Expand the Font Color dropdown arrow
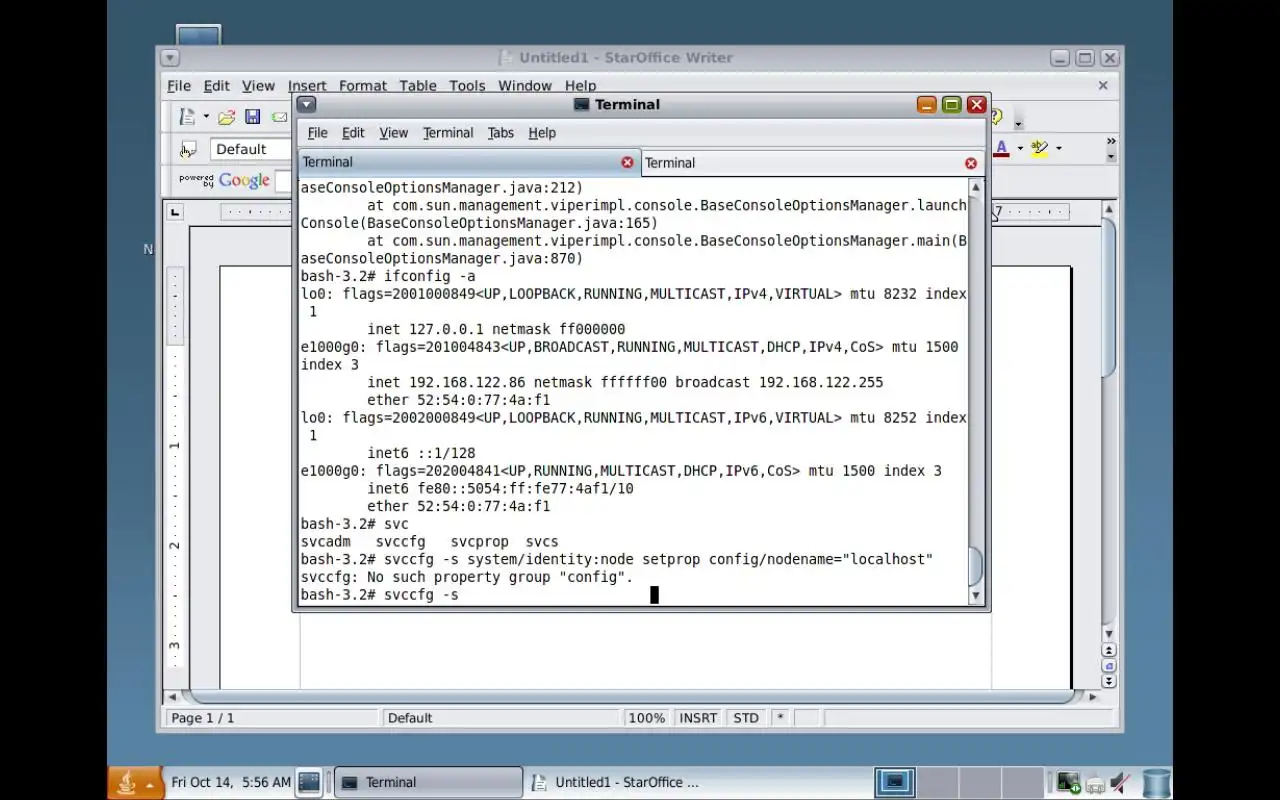 click(1020, 149)
